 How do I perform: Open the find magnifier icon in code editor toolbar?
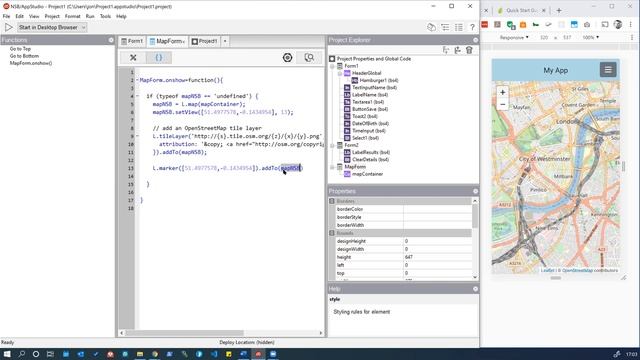point(309,58)
